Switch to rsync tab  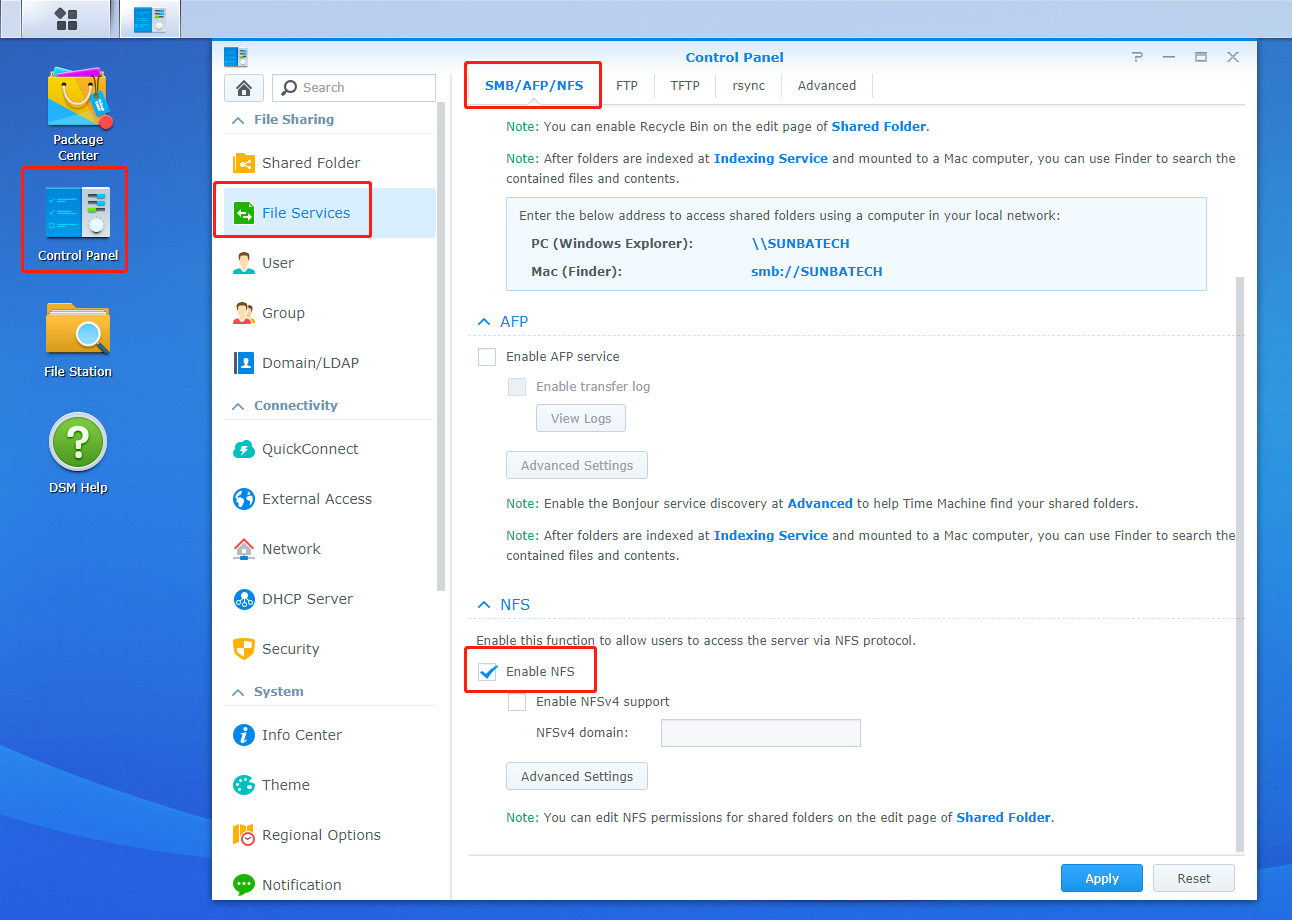point(749,86)
